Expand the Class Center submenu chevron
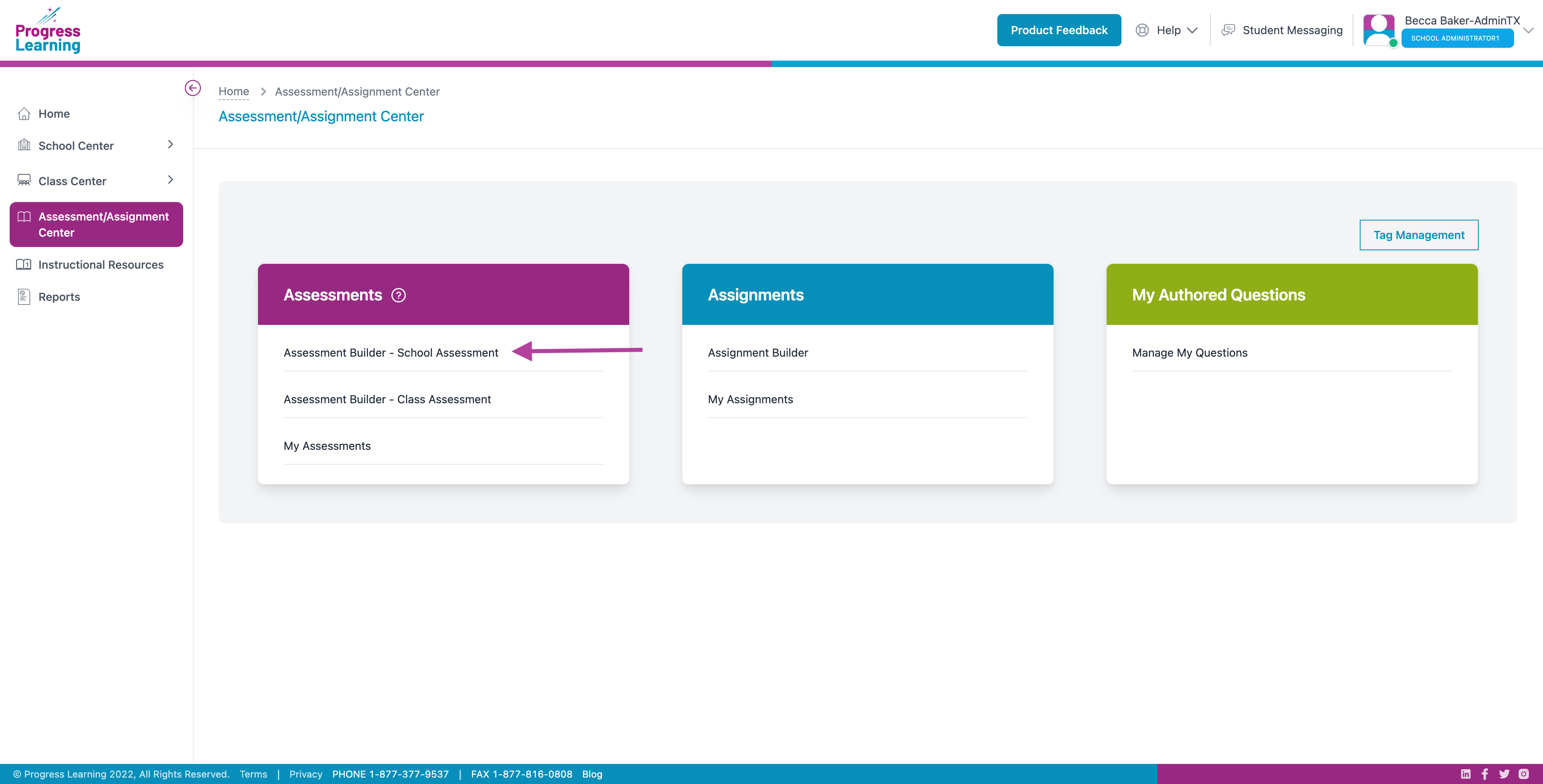This screenshot has height=784, width=1543. 171,180
